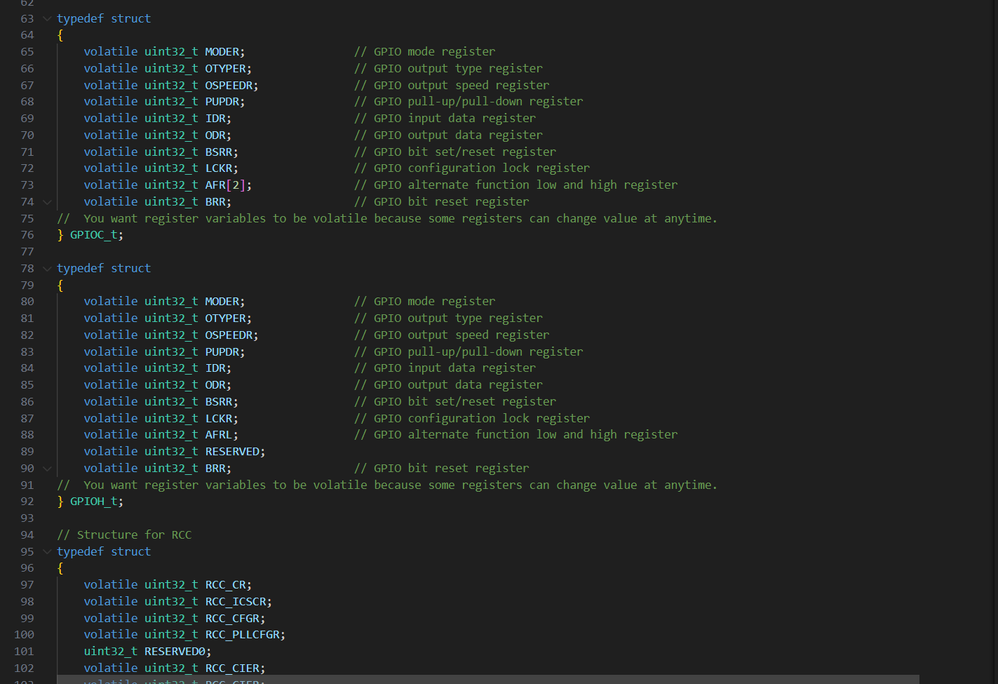The image size is (998, 684).
Task: Click the RESERVED0 member on line 101
Action: (174, 651)
